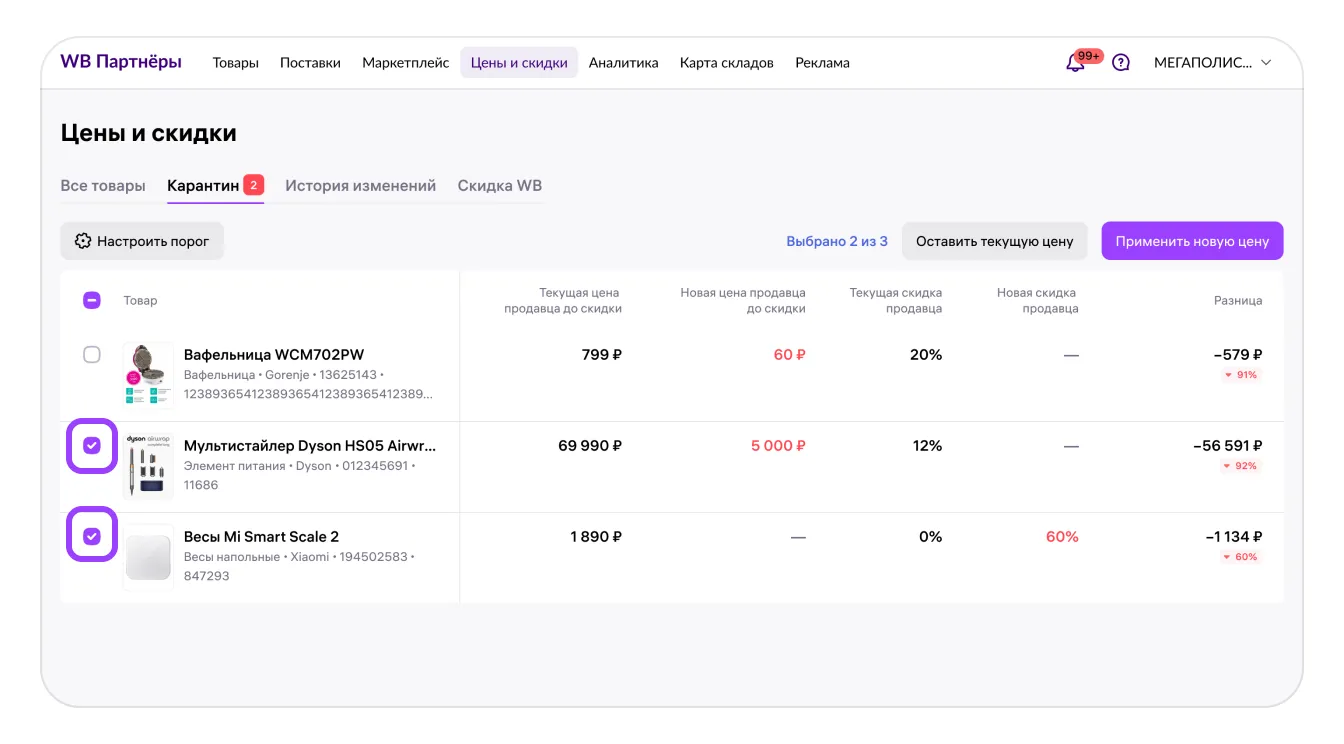Open the Товары menu
Viewport: 1344px width, 744px height.
(x=235, y=63)
